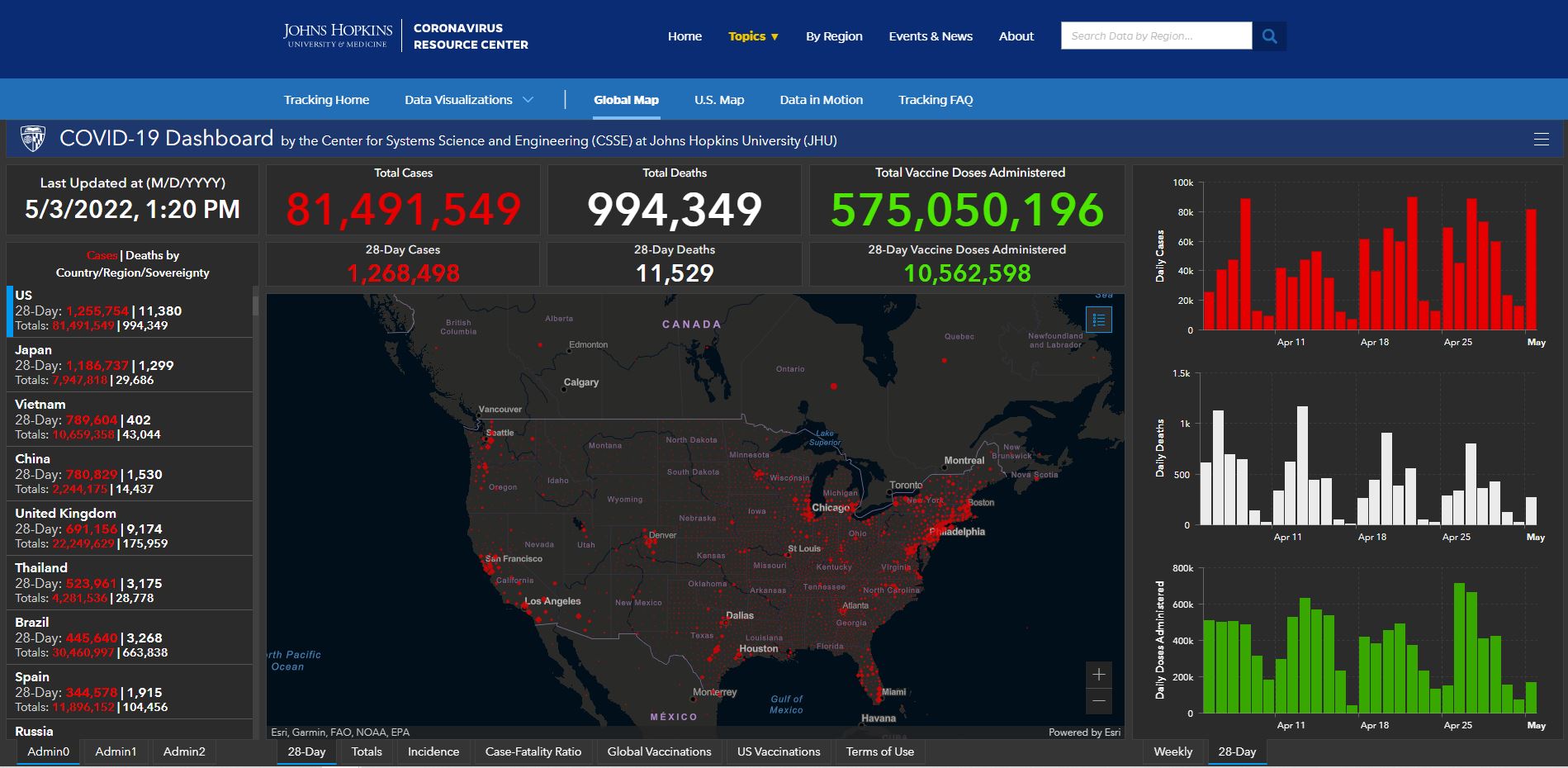Select Spain in the country list
1568x768 pixels.
click(130, 691)
